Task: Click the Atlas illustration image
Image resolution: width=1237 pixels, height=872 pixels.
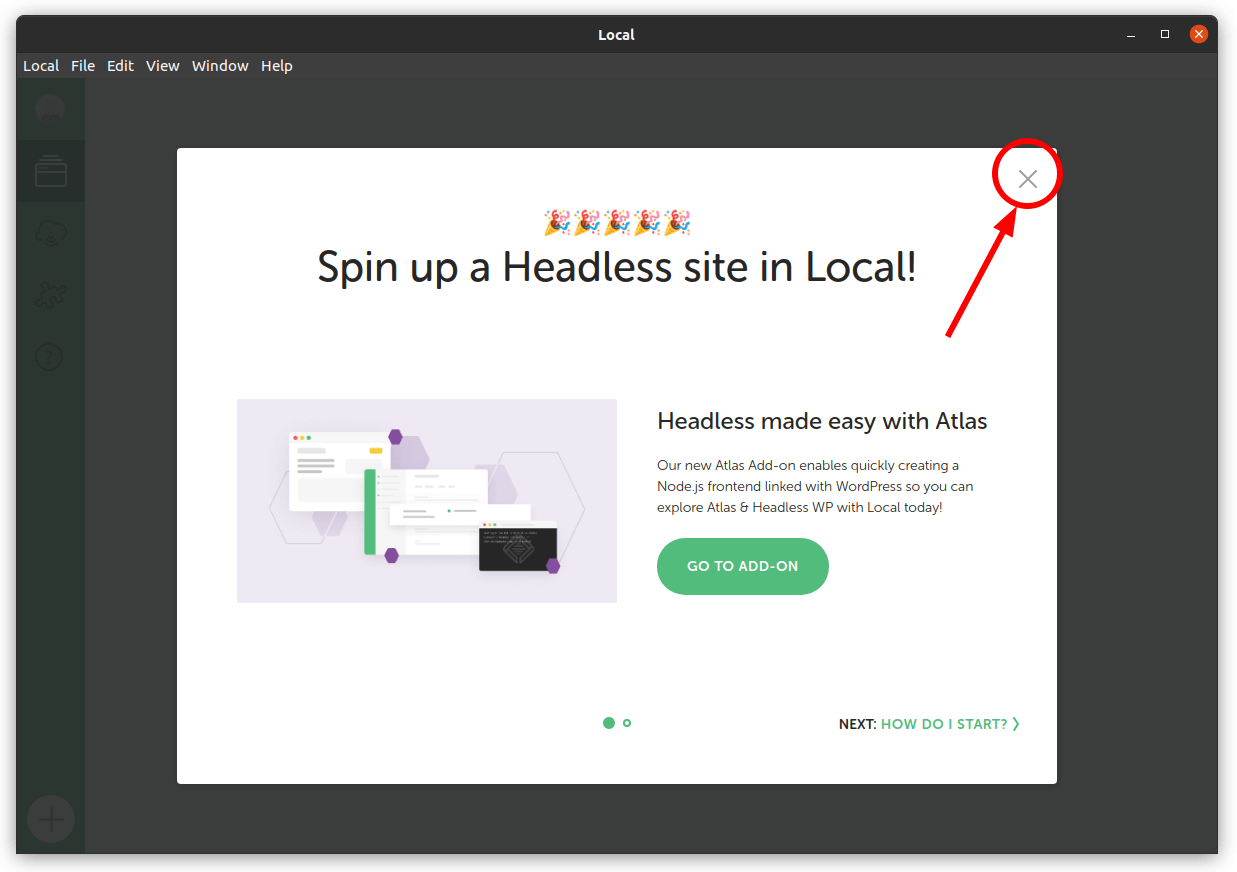Action: click(427, 501)
